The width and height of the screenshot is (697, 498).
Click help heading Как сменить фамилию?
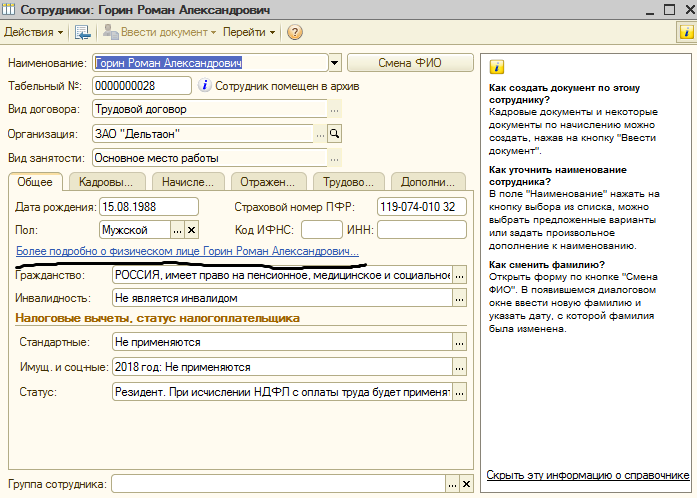point(547,265)
